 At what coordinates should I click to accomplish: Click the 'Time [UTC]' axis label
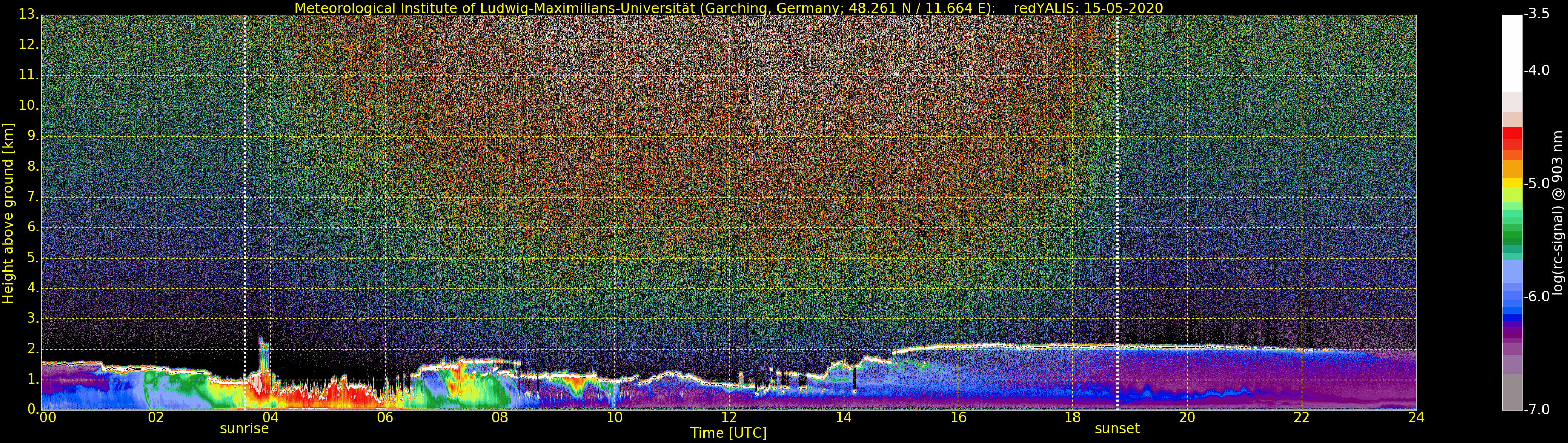point(729,433)
